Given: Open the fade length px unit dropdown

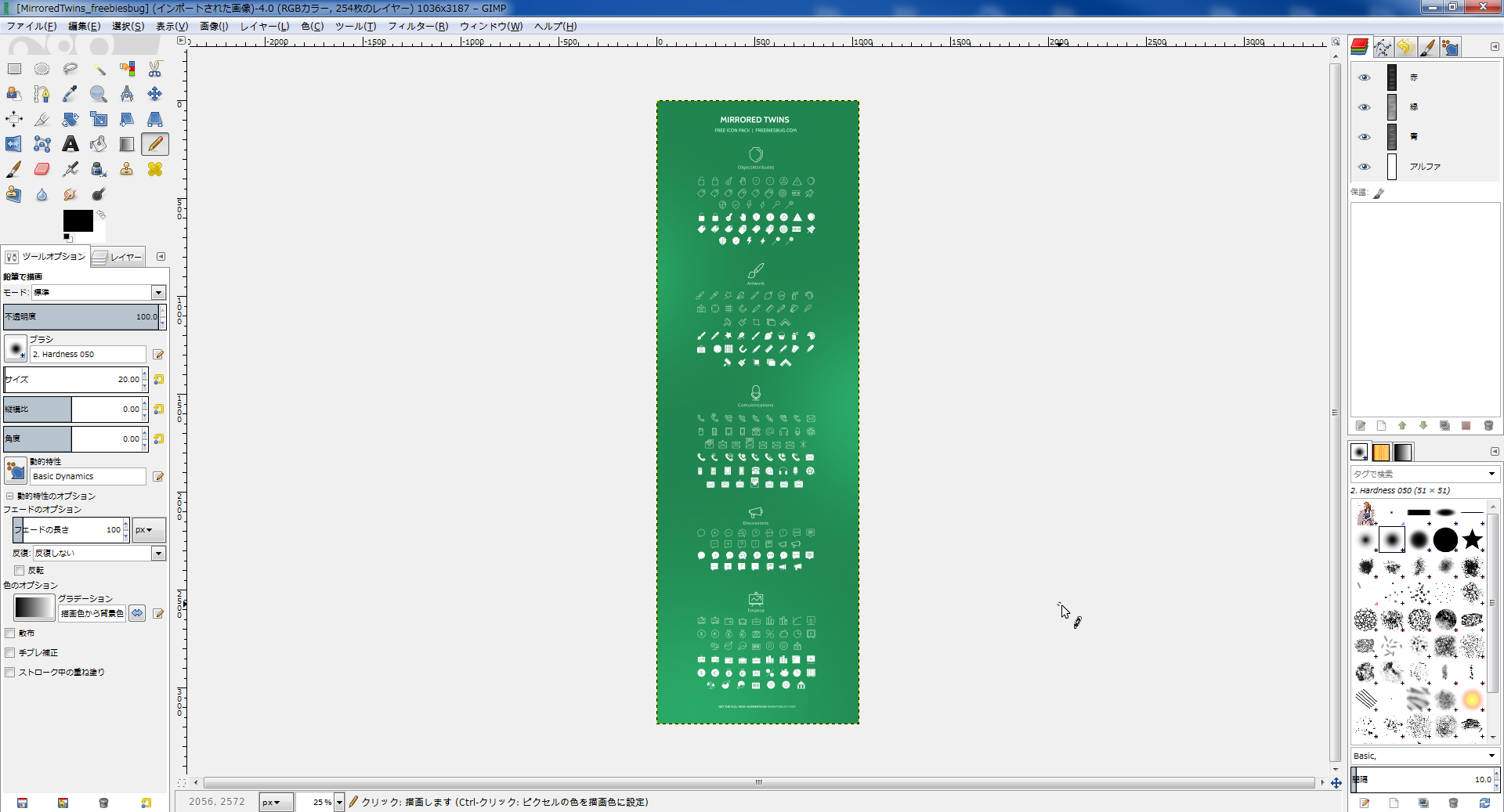Looking at the screenshot, I should [x=148, y=530].
